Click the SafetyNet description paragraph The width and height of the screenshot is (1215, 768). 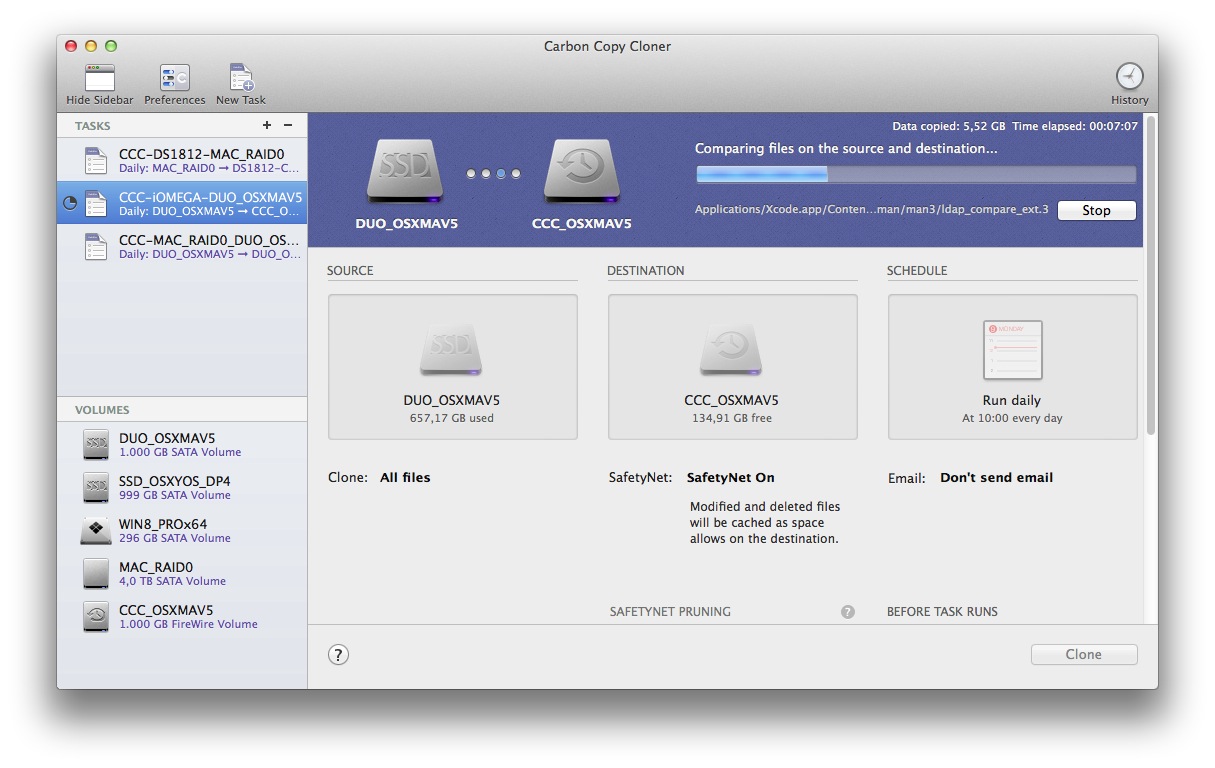[764, 522]
